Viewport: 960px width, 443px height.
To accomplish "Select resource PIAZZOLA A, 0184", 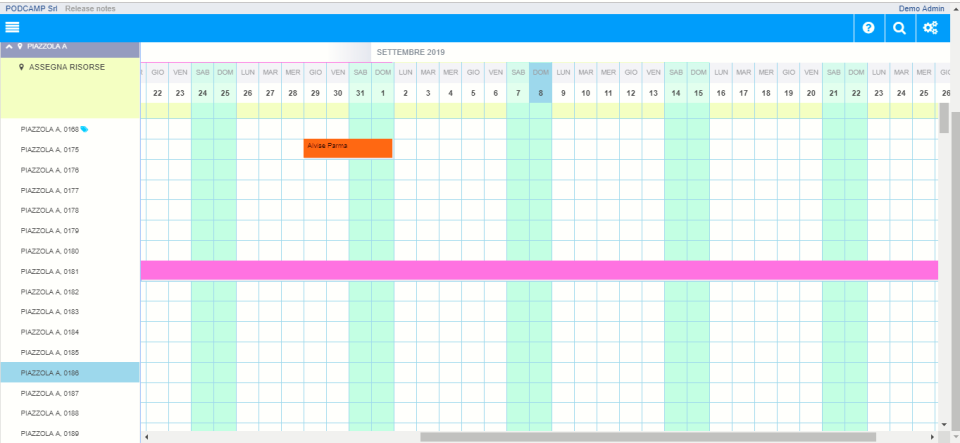I will [50, 332].
